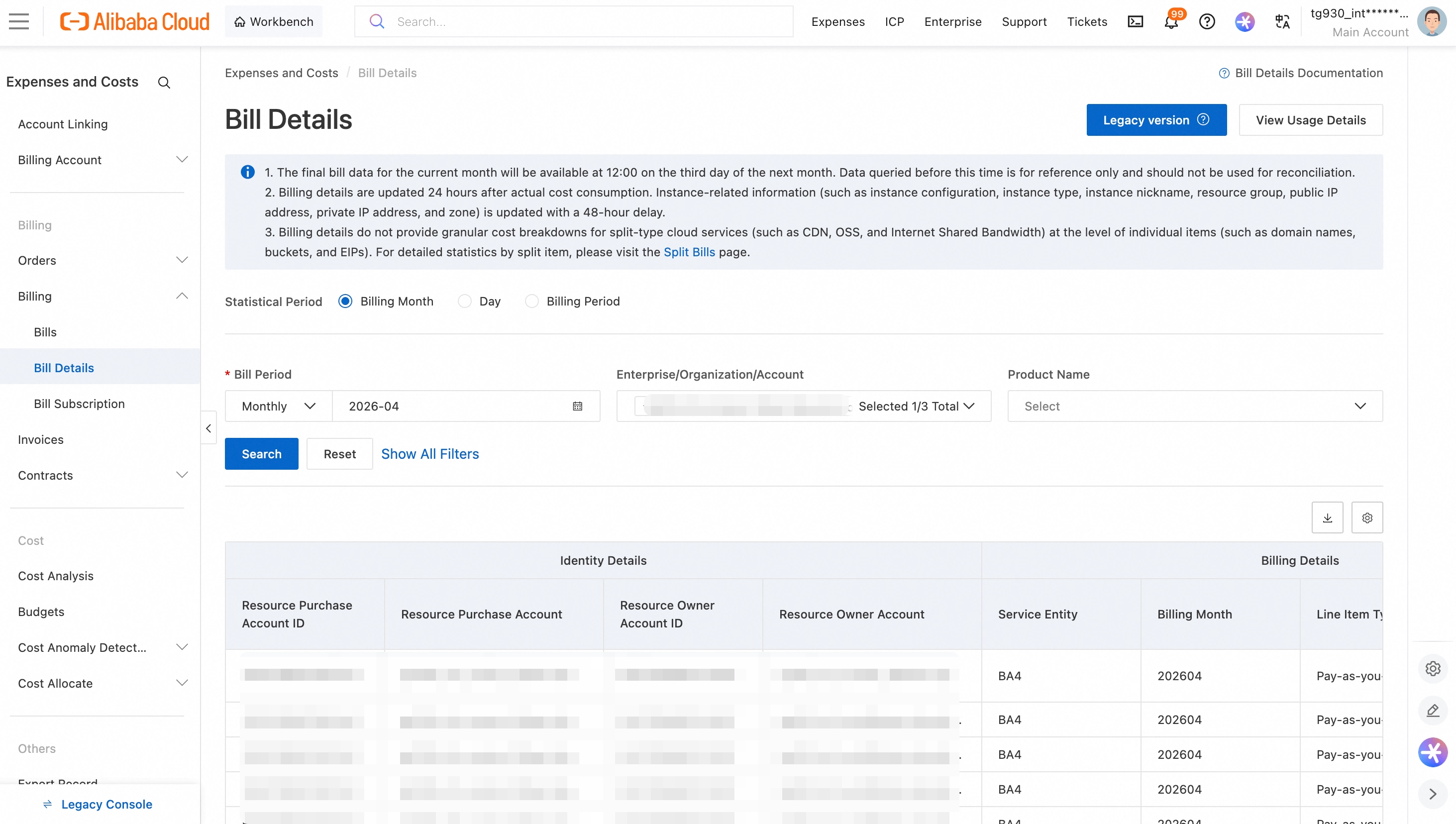The image size is (1456, 824).
Task: Select Billing Month statistical period
Action: [345, 301]
